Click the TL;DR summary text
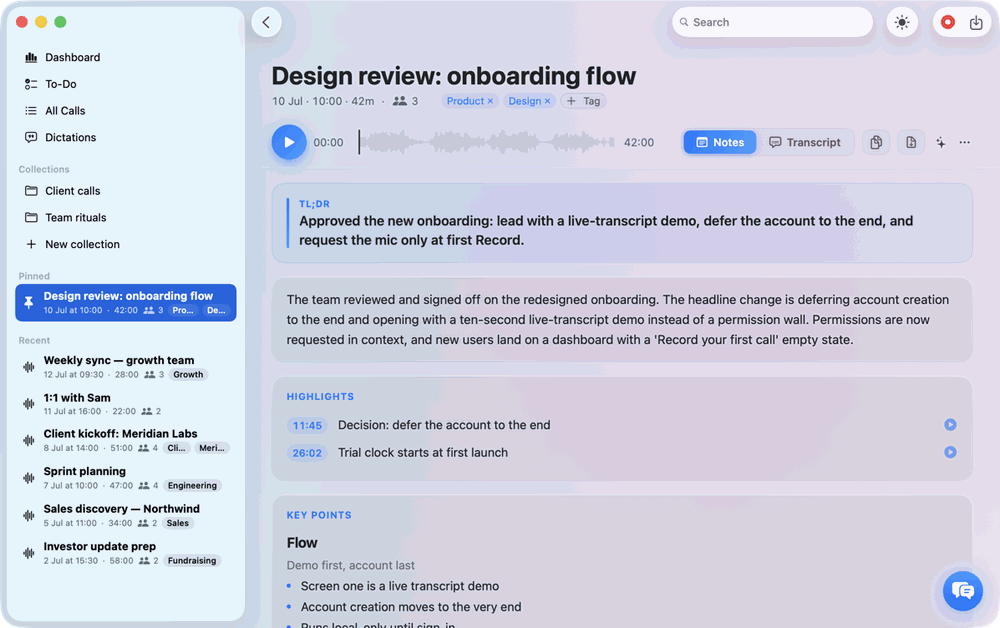 [x=606, y=231]
